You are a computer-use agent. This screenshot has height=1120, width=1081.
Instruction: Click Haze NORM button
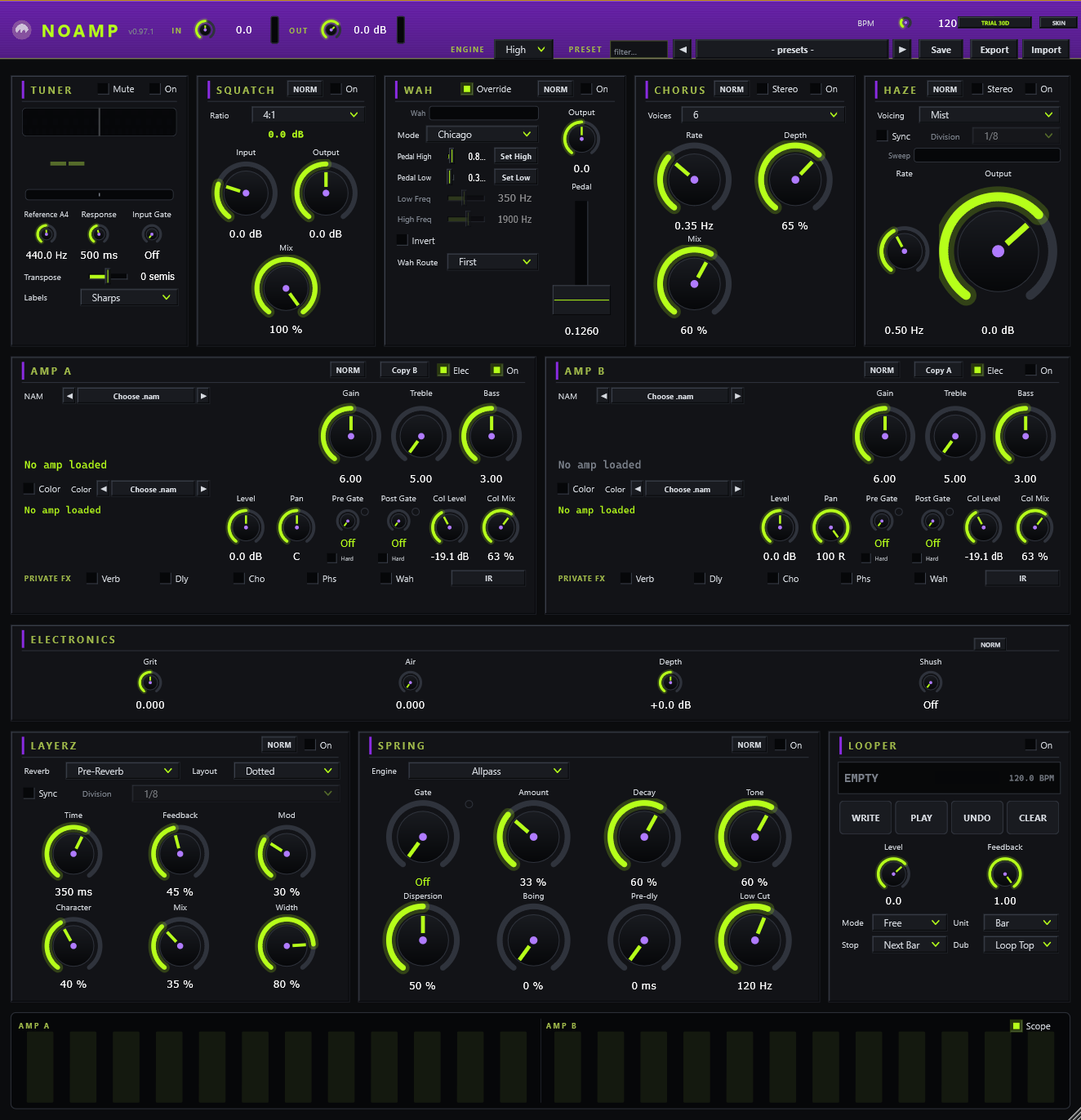point(945,89)
